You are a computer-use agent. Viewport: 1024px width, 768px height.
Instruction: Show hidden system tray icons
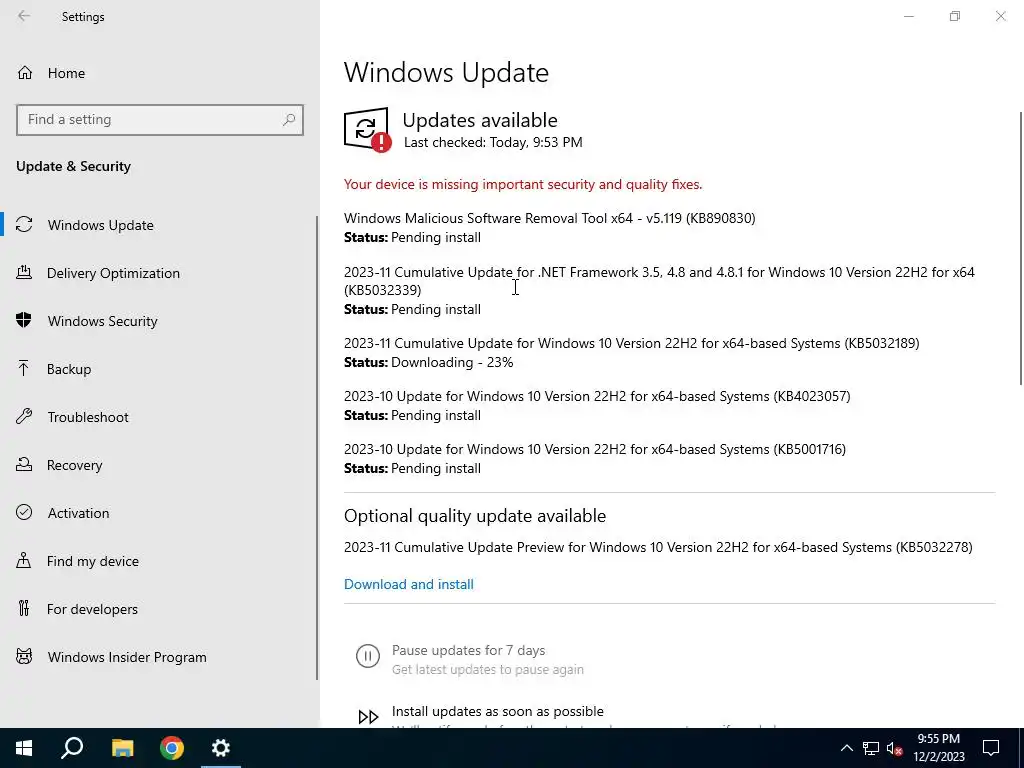click(846, 748)
